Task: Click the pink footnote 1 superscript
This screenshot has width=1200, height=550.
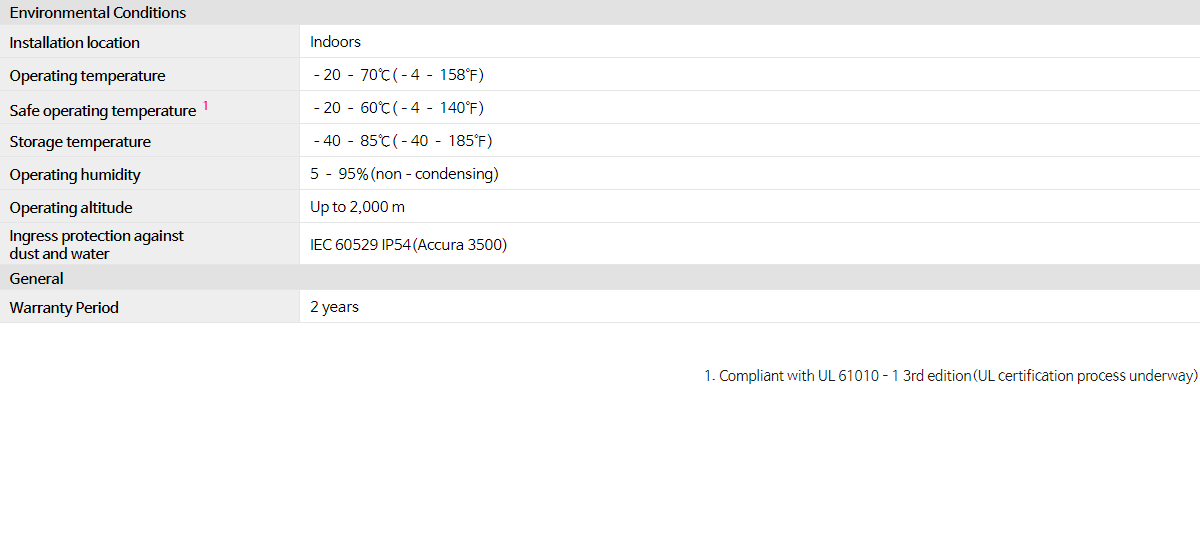Action: [x=206, y=105]
